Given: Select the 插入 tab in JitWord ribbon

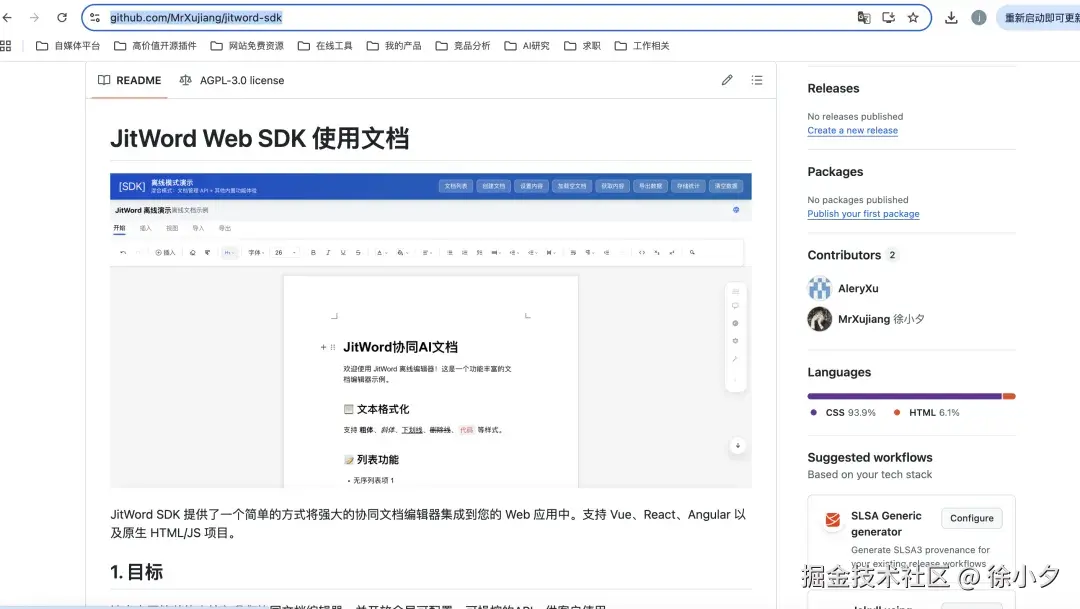Looking at the screenshot, I should 144,228.
